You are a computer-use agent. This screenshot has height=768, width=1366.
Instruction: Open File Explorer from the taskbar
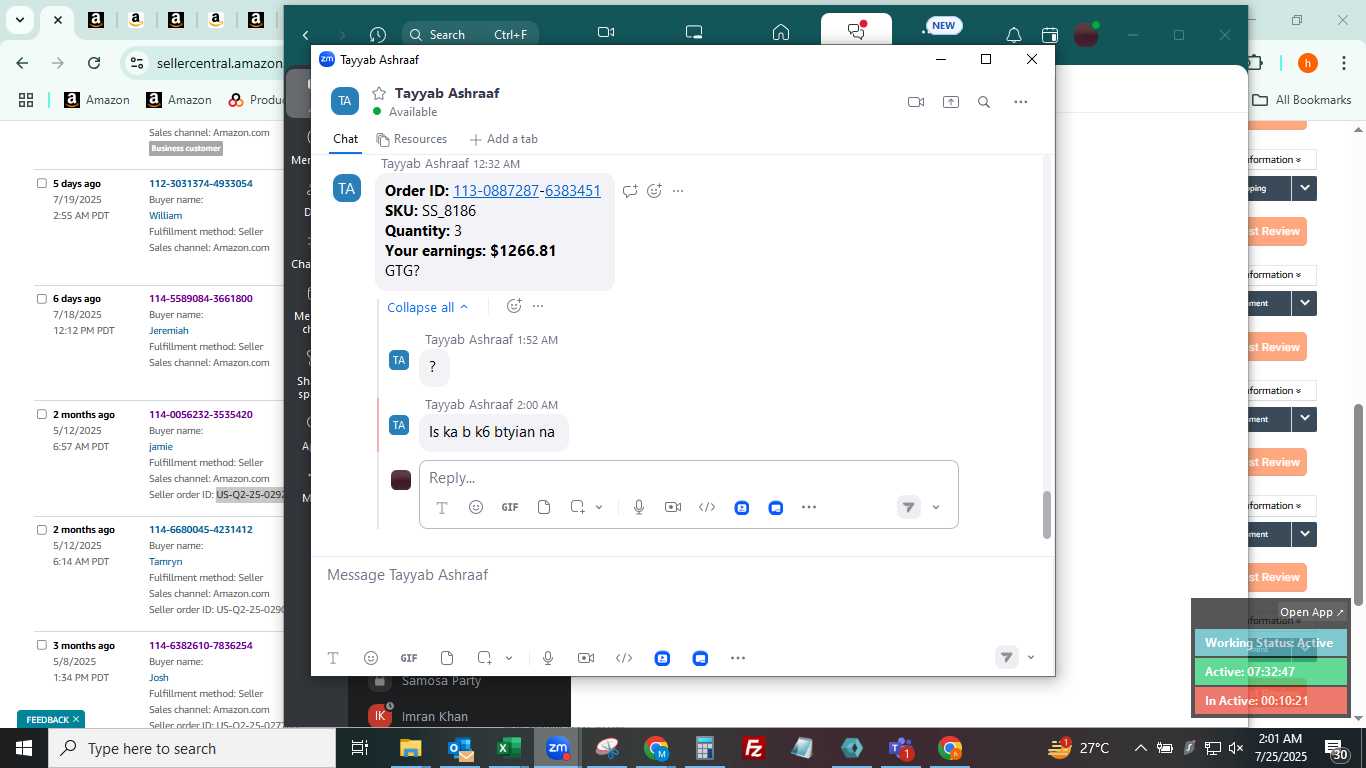[411, 748]
